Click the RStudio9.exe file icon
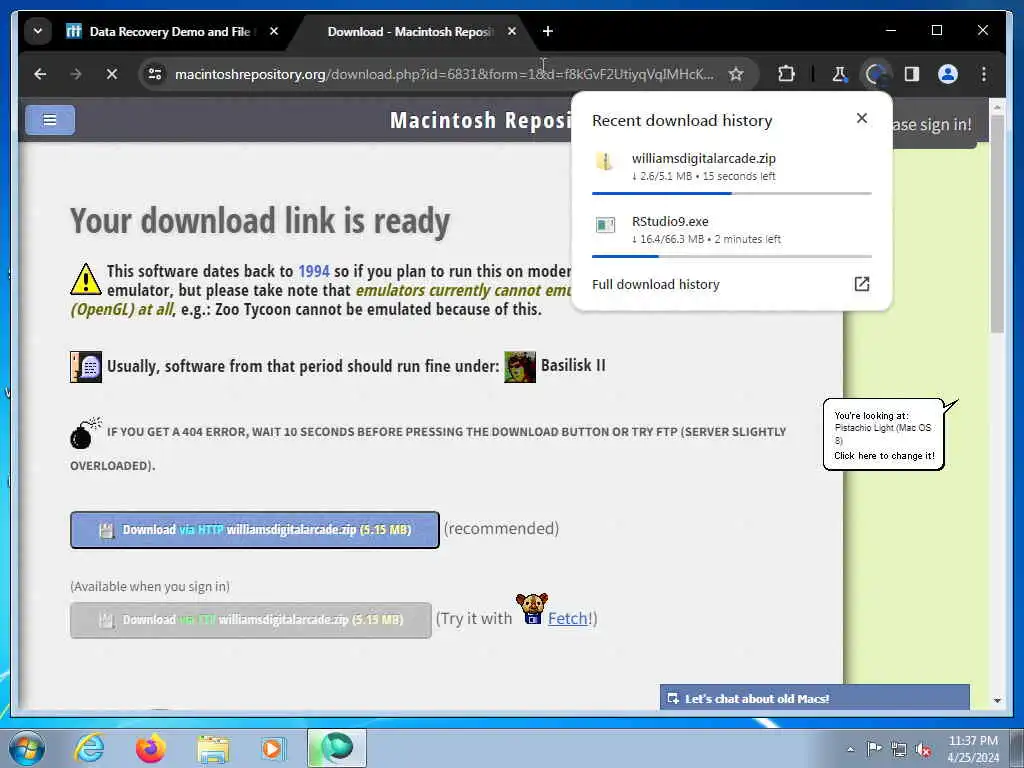Screen dimensions: 1024x768 tap(605, 225)
